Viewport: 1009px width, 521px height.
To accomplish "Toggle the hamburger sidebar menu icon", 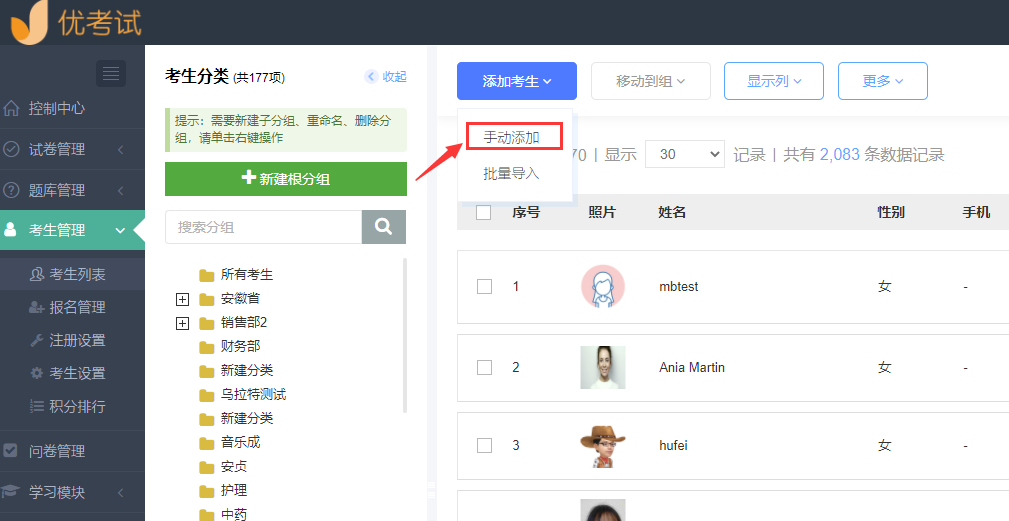I will (x=111, y=73).
